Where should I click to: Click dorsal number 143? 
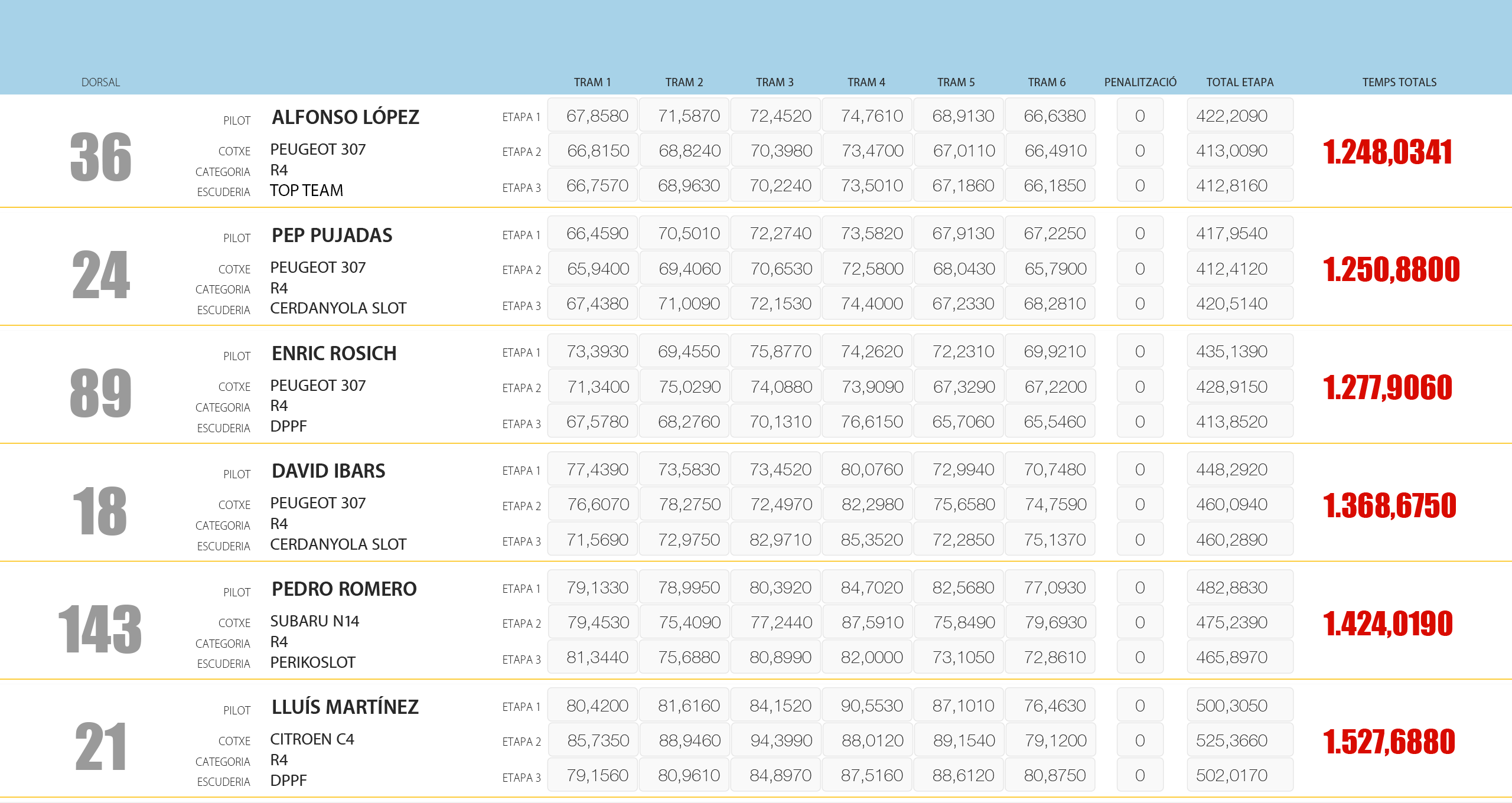(100, 629)
